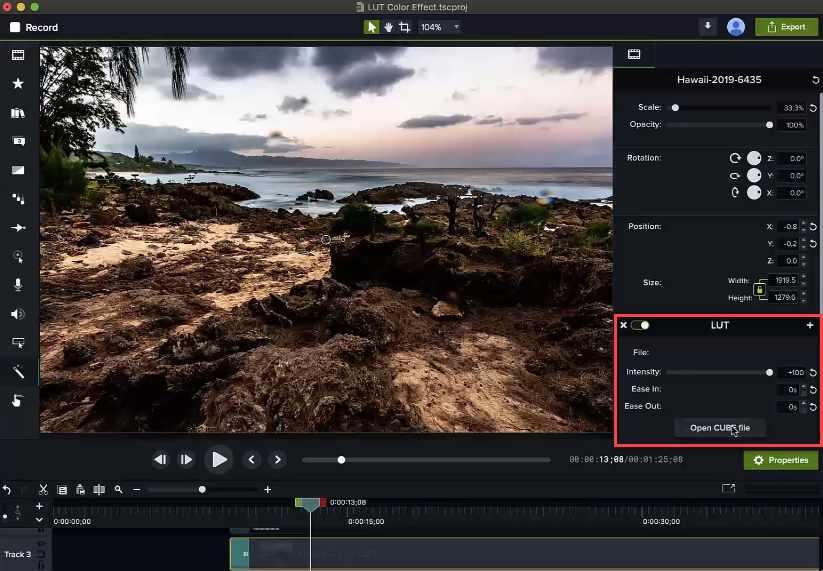Click the scissors cut icon on timeline
The image size is (823, 571).
click(x=43, y=490)
